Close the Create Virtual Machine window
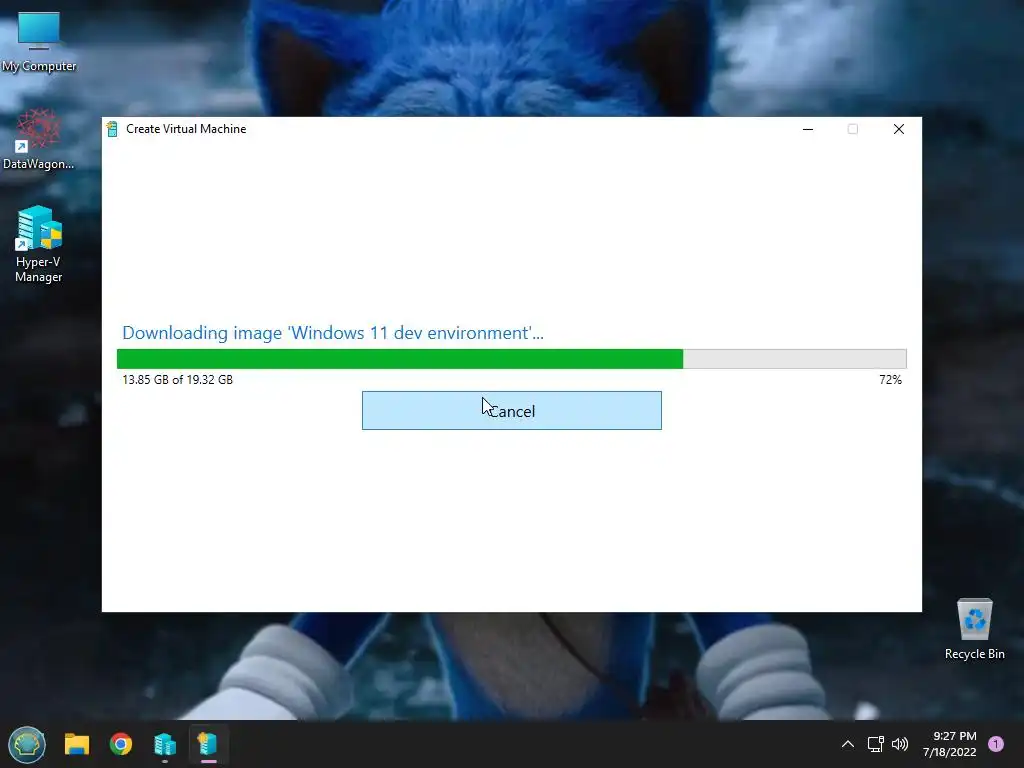1024x768 pixels. click(899, 129)
